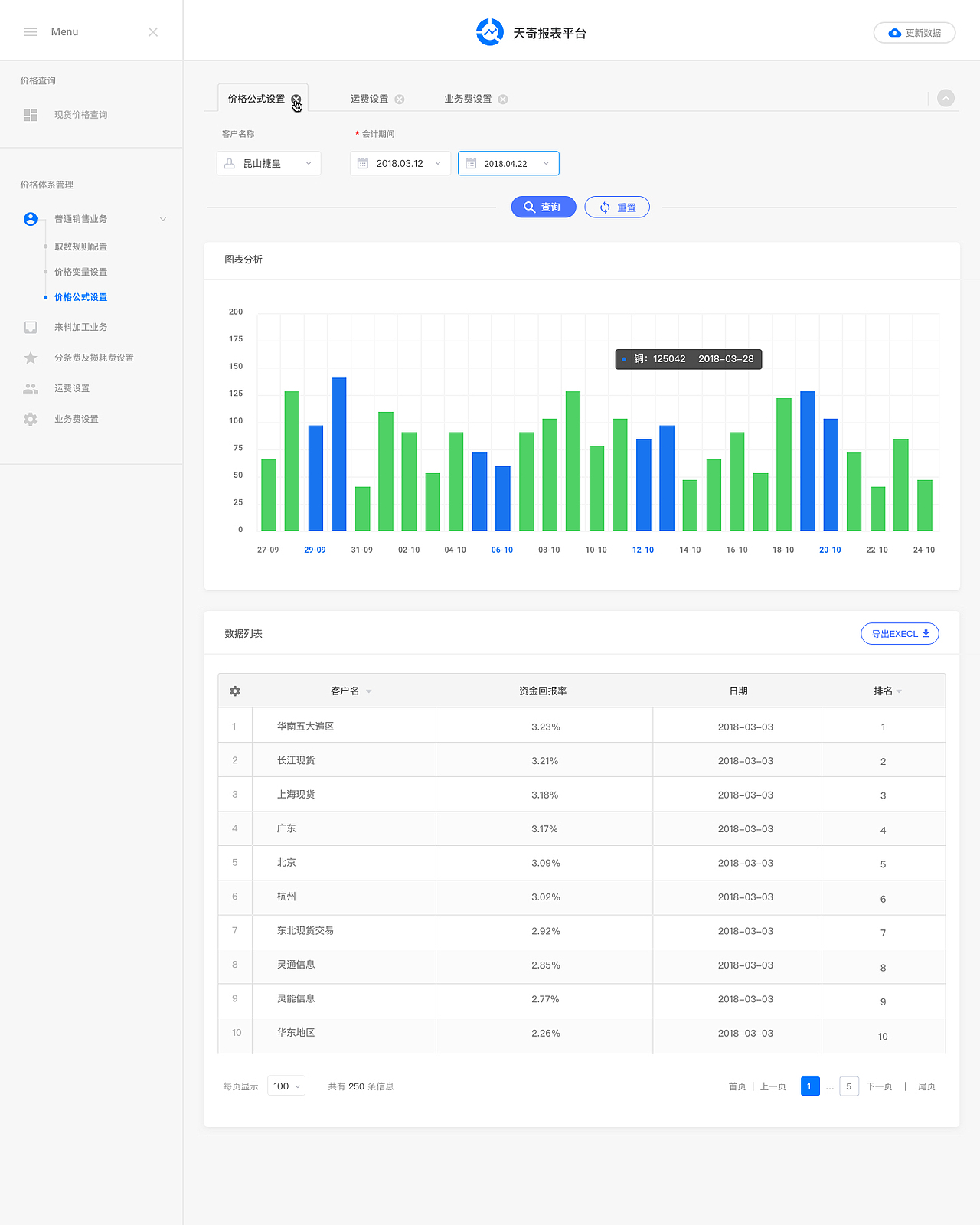The height and width of the screenshot is (1225, 980).
Task: Click the 天奇报表平台 logo icon
Action: (x=489, y=32)
